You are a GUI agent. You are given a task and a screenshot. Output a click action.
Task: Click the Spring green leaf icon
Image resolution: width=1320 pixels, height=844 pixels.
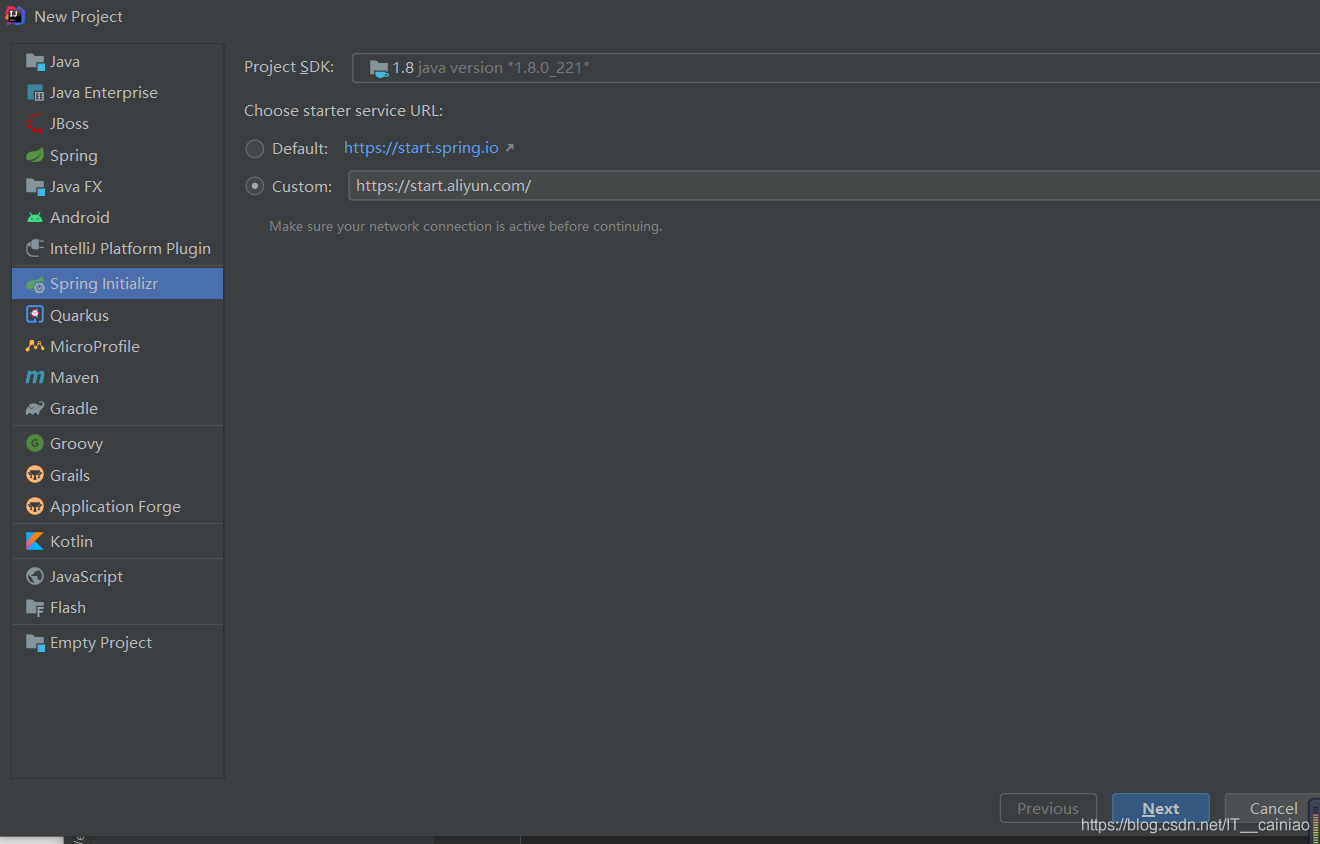coord(35,156)
